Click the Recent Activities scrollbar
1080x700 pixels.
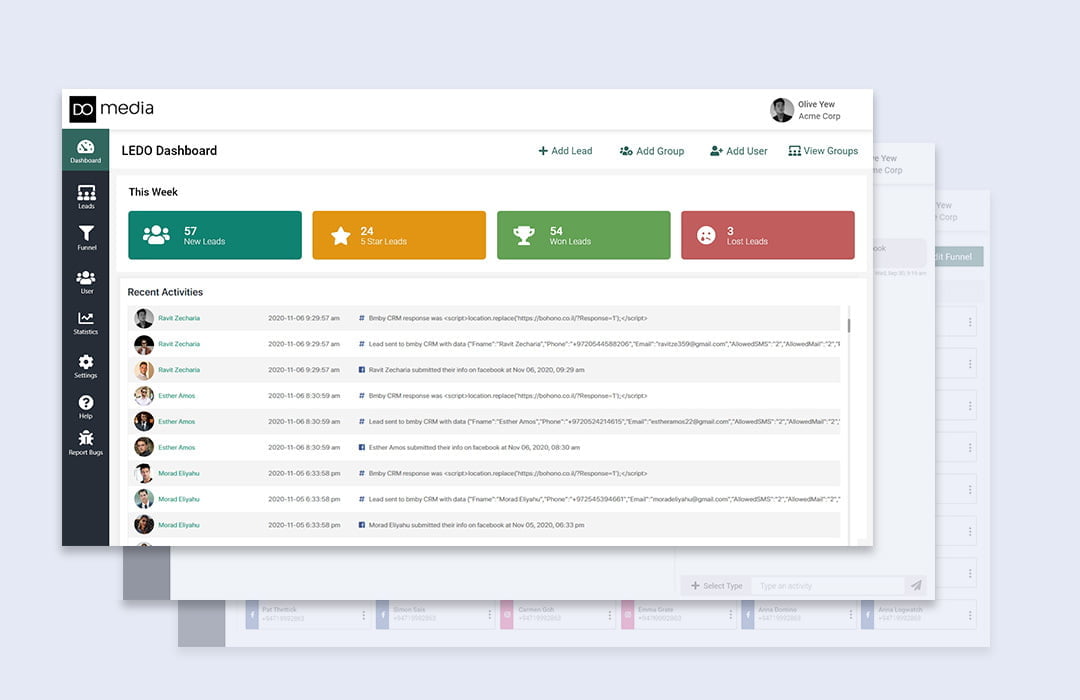coord(849,325)
